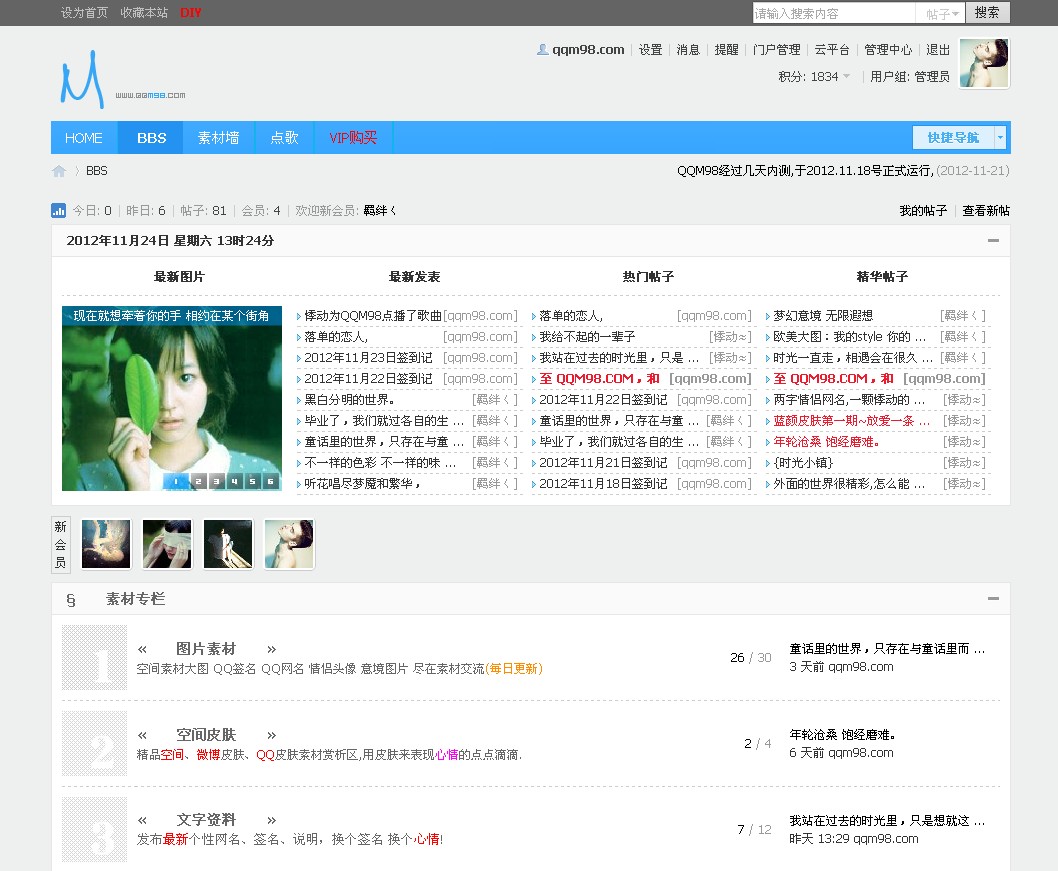The height and width of the screenshot is (871, 1058).
Task: Open the second new member avatar
Action: pyautogui.click(x=167, y=544)
